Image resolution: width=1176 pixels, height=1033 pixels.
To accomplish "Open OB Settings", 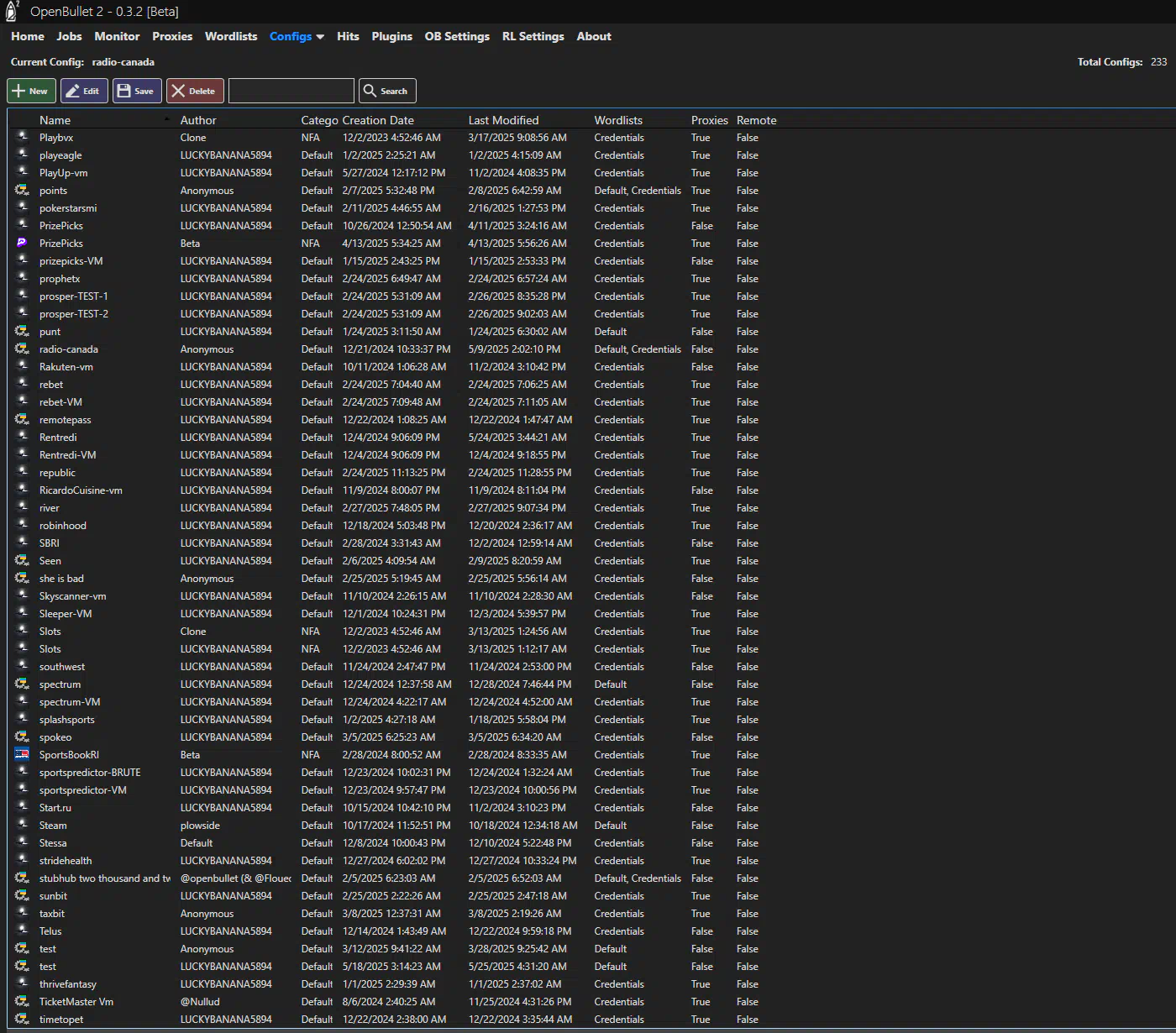I will pos(457,36).
